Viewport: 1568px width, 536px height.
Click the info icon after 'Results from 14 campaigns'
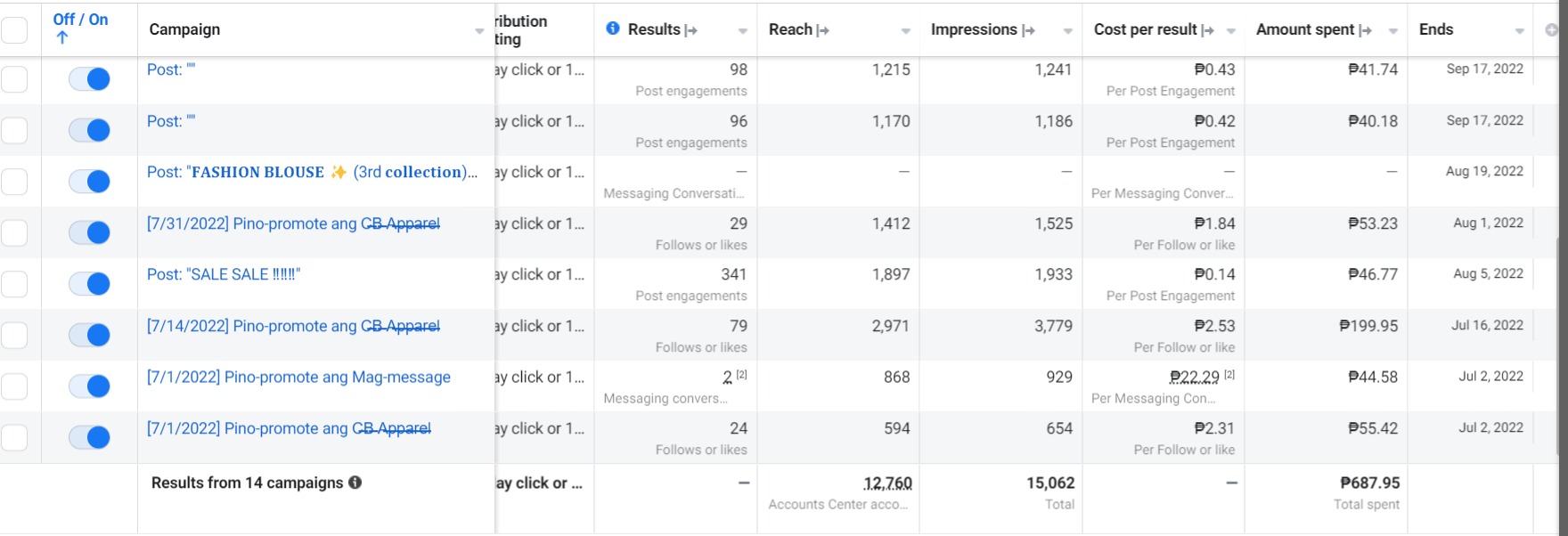355,483
